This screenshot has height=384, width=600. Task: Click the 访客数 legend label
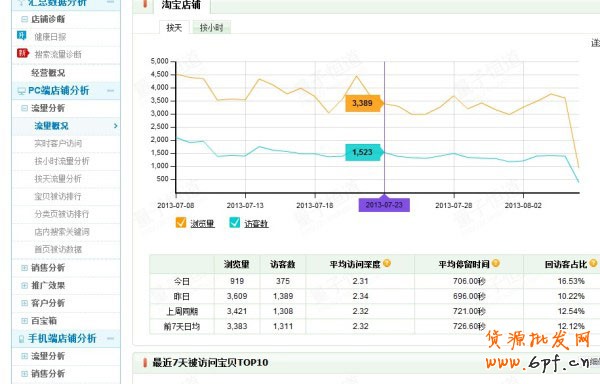point(256,224)
